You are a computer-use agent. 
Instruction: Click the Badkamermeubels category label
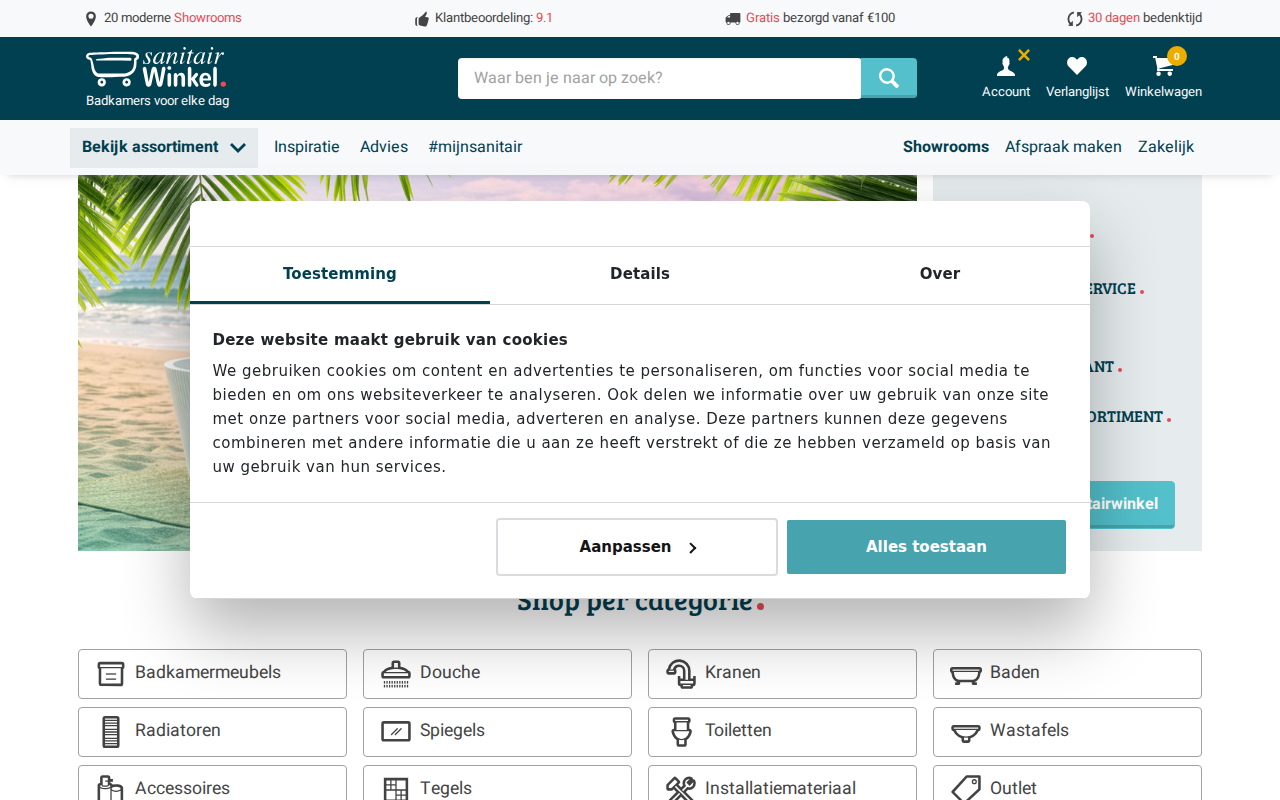tap(208, 673)
